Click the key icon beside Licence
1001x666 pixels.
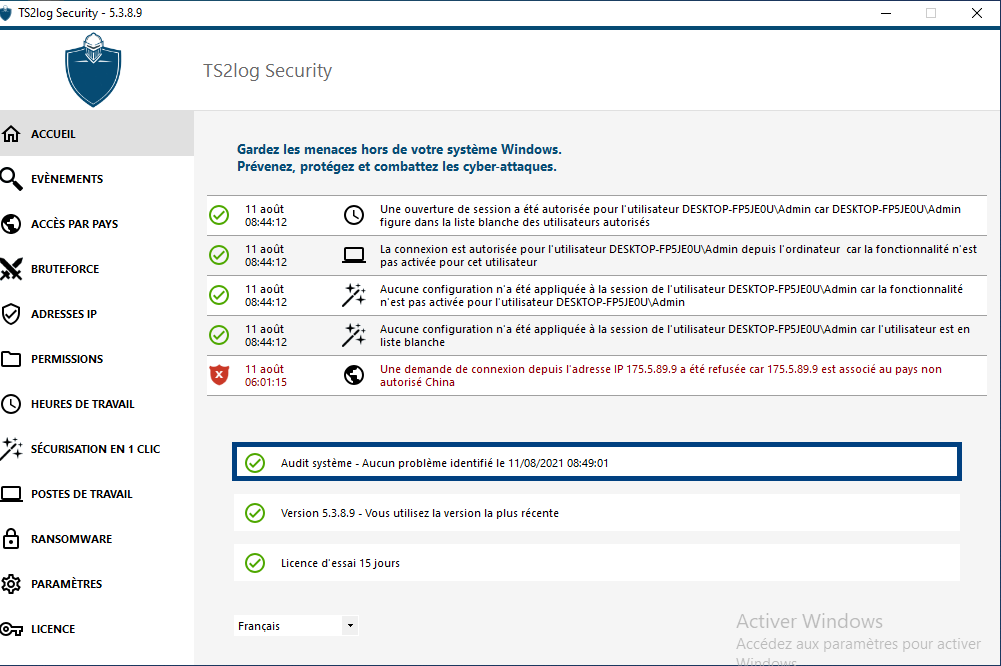pos(11,629)
